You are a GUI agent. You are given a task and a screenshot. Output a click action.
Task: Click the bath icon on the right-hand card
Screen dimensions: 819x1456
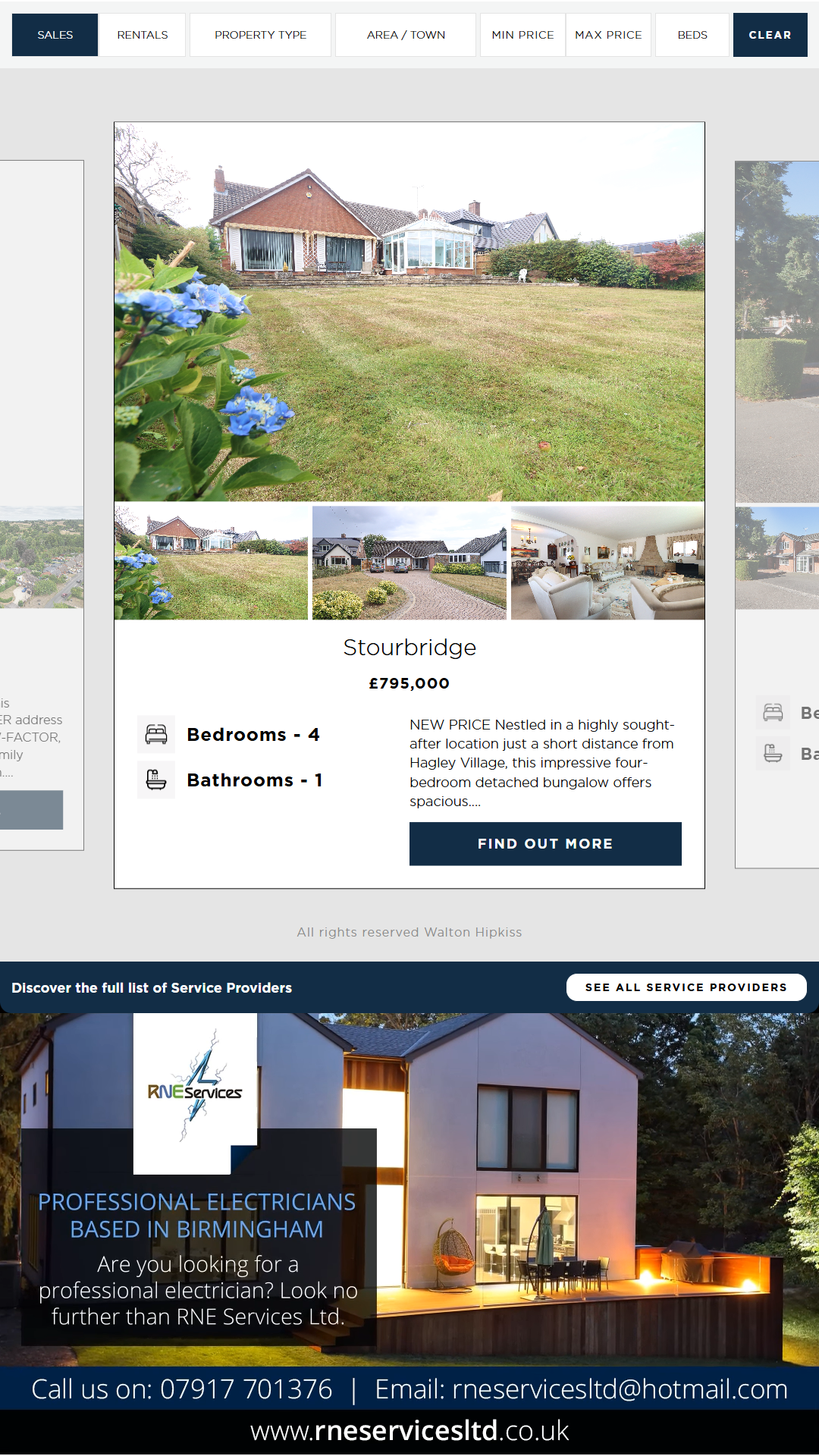pyautogui.click(x=773, y=754)
